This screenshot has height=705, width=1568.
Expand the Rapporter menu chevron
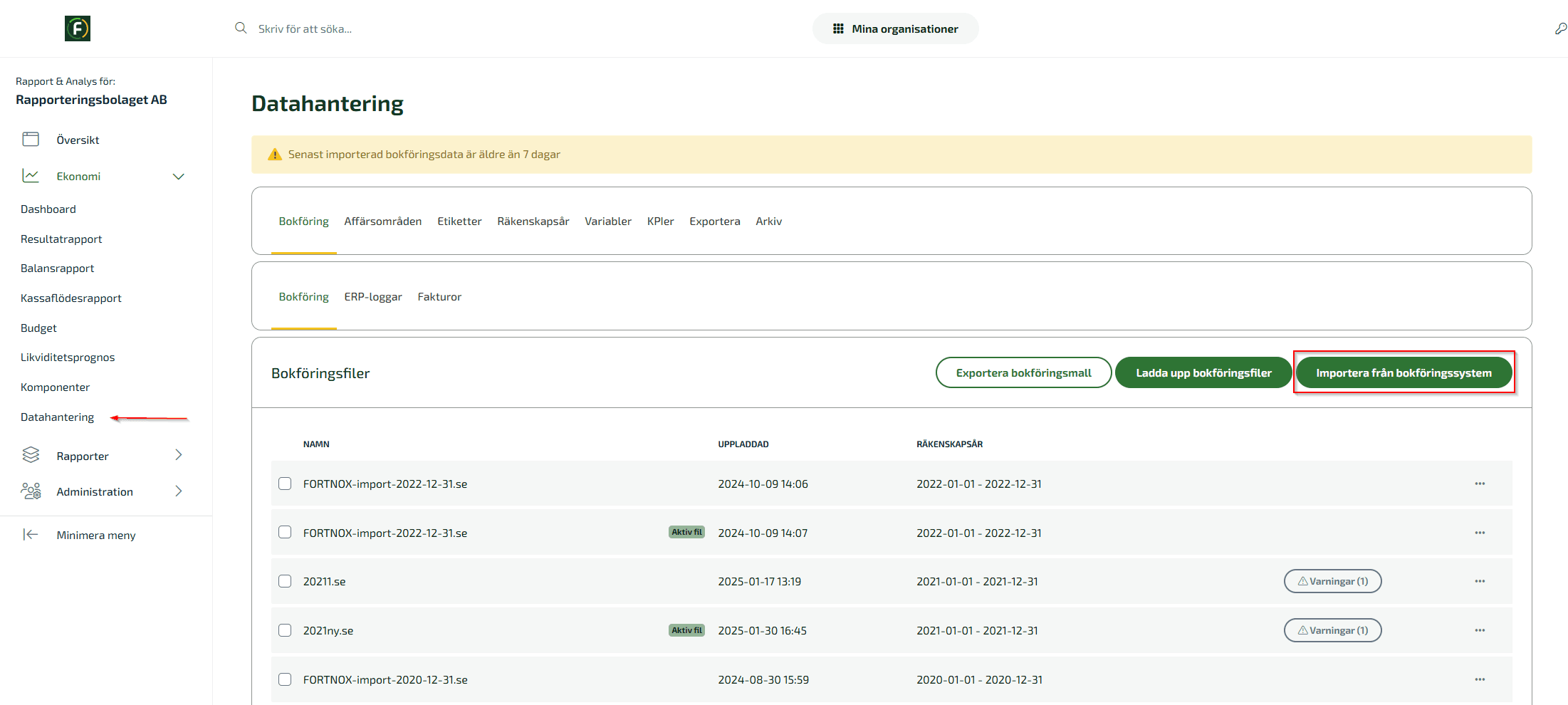tap(179, 455)
